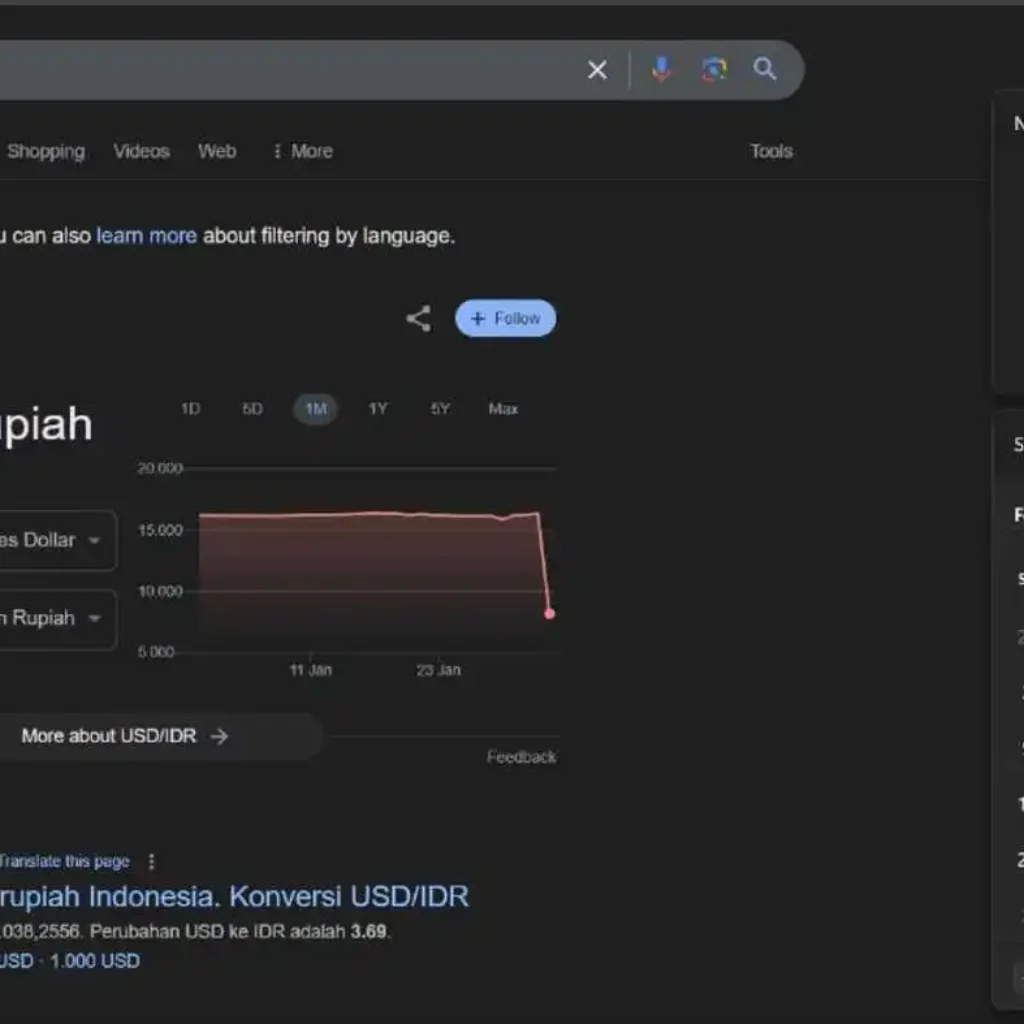Click the Follow button
This screenshot has width=1024, height=1024.
pos(505,317)
